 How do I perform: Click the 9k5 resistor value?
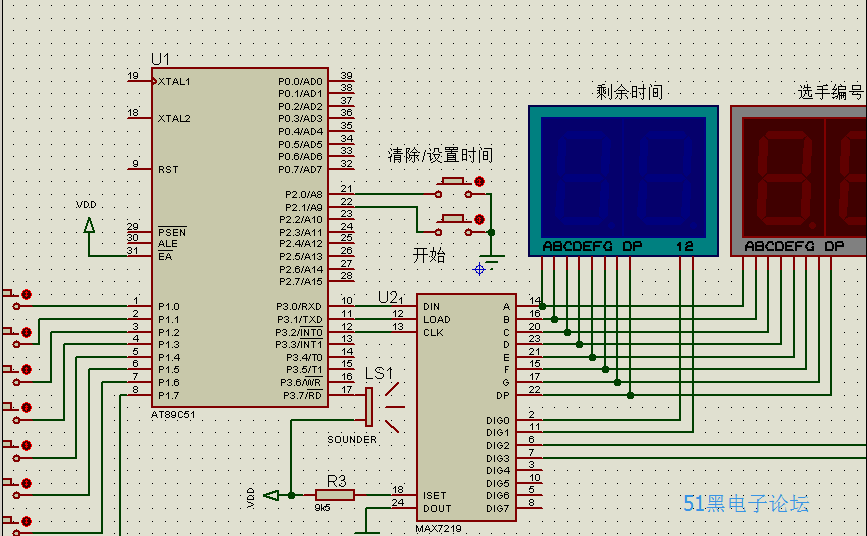pos(322,507)
